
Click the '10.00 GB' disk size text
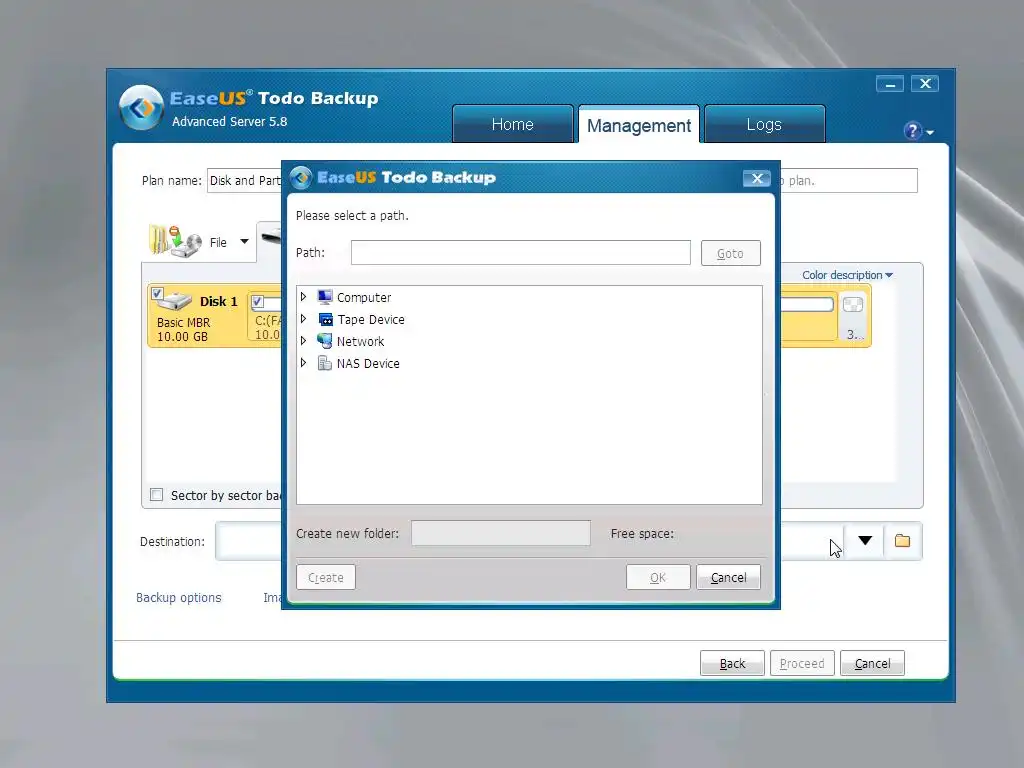click(182, 337)
